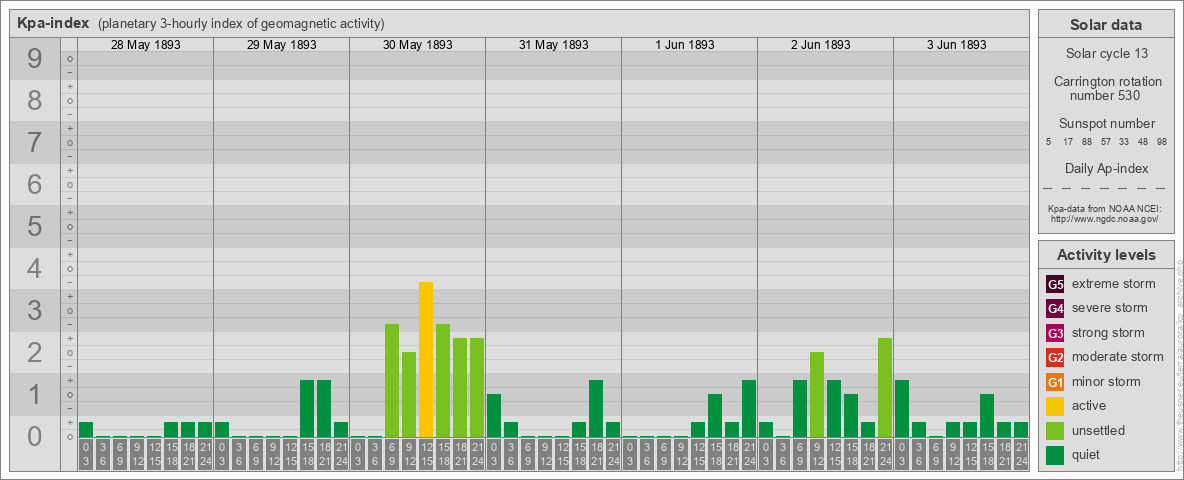The image size is (1184, 480).
Task: Click the 'Kpa-index' chart title
Action: (52, 23)
